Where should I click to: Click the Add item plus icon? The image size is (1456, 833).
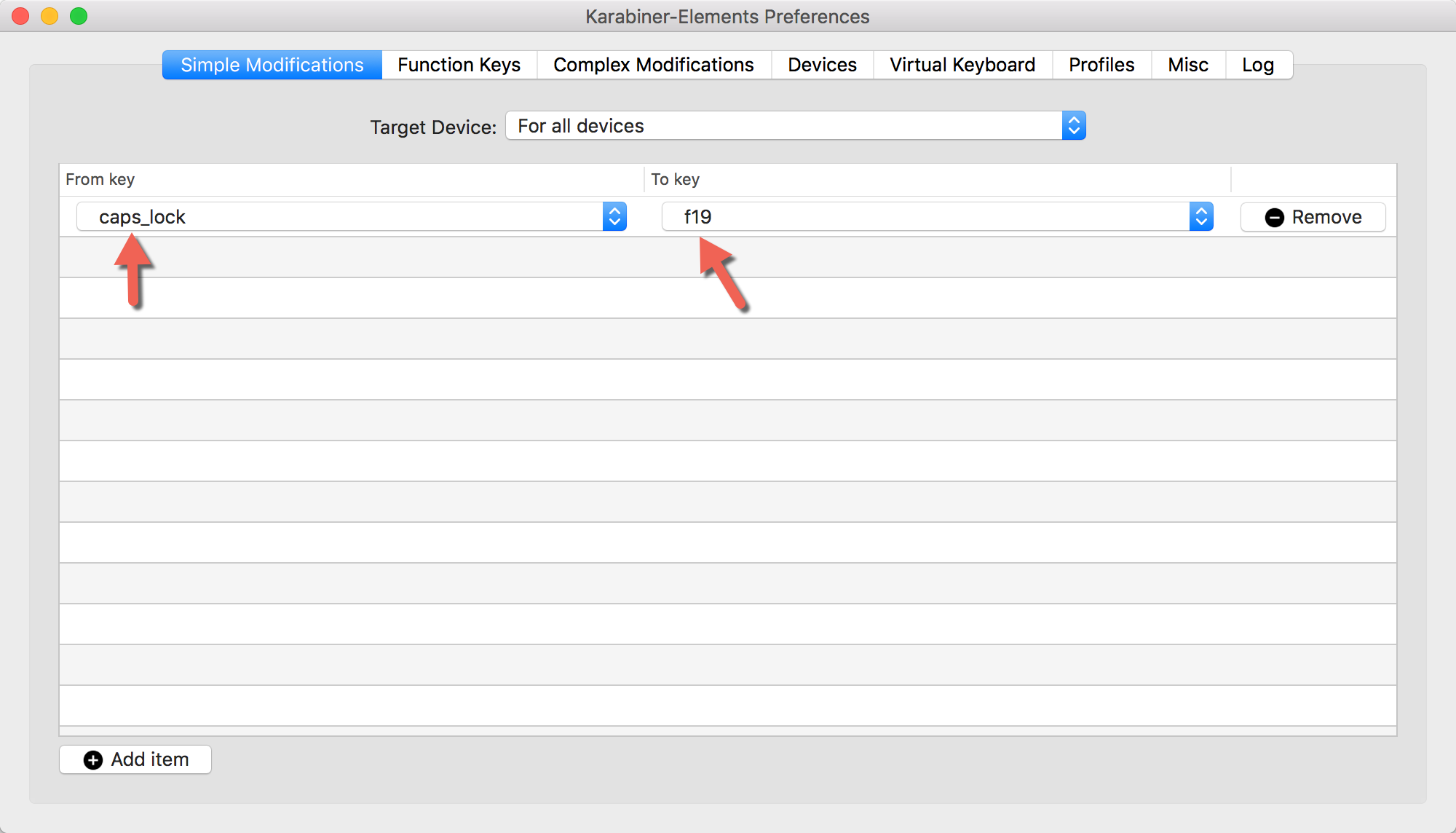click(93, 760)
